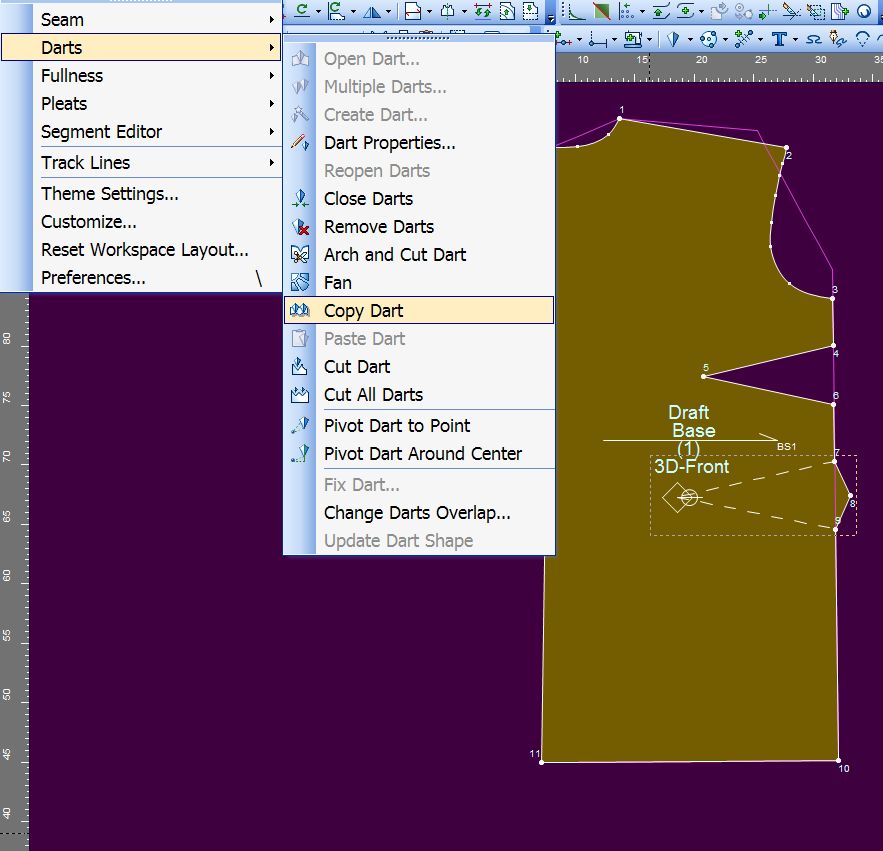Expand the Pleats submenu
This screenshot has height=851, width=883.
pyautogui.click(x=141, y=104)
